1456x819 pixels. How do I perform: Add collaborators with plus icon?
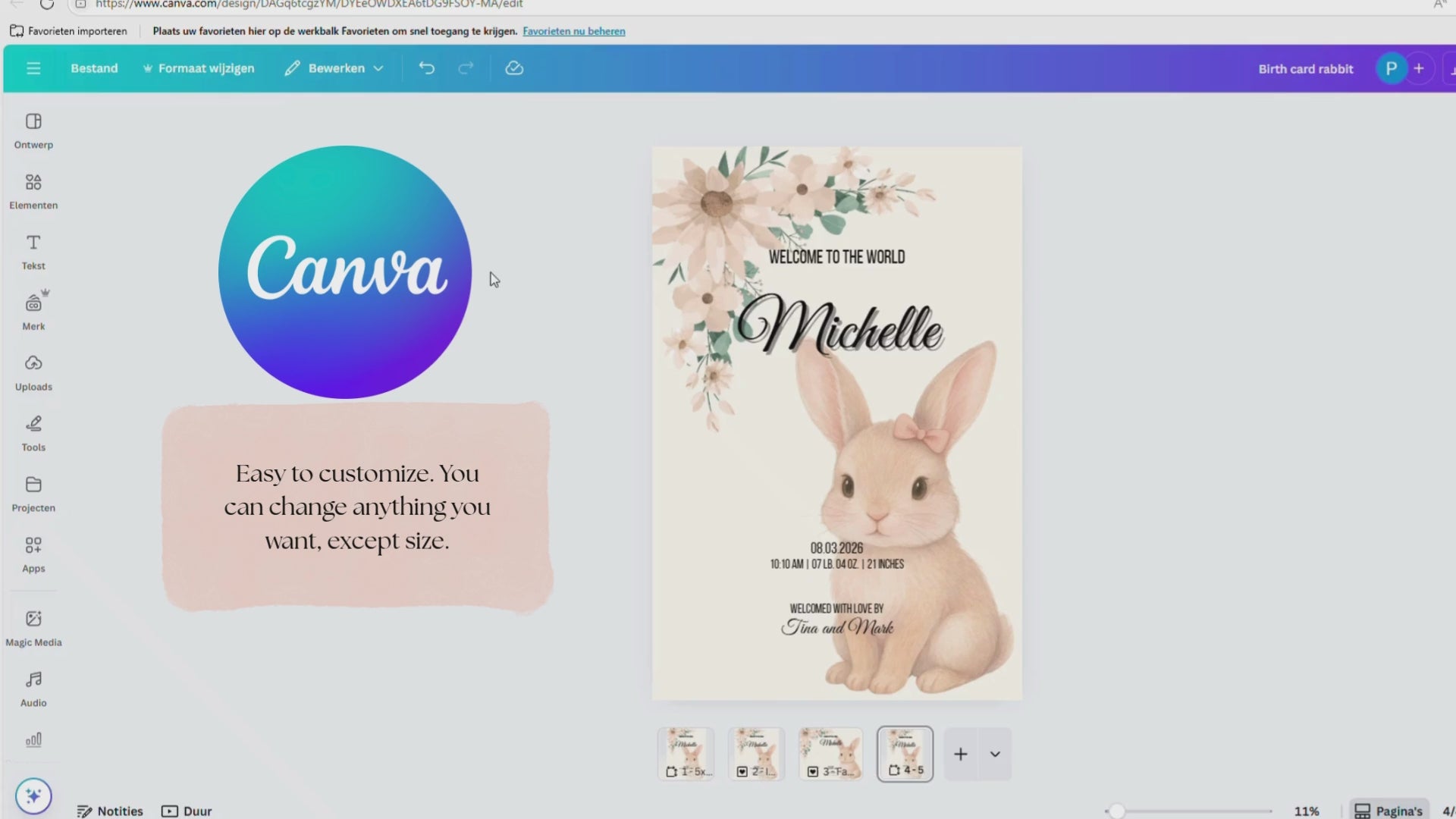(x=1419, y=69)
